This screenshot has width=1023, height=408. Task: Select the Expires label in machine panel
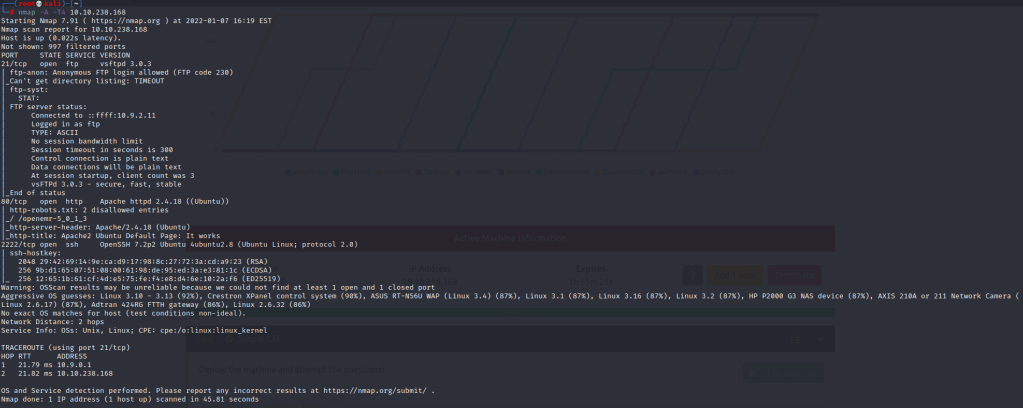click(592, 269)
